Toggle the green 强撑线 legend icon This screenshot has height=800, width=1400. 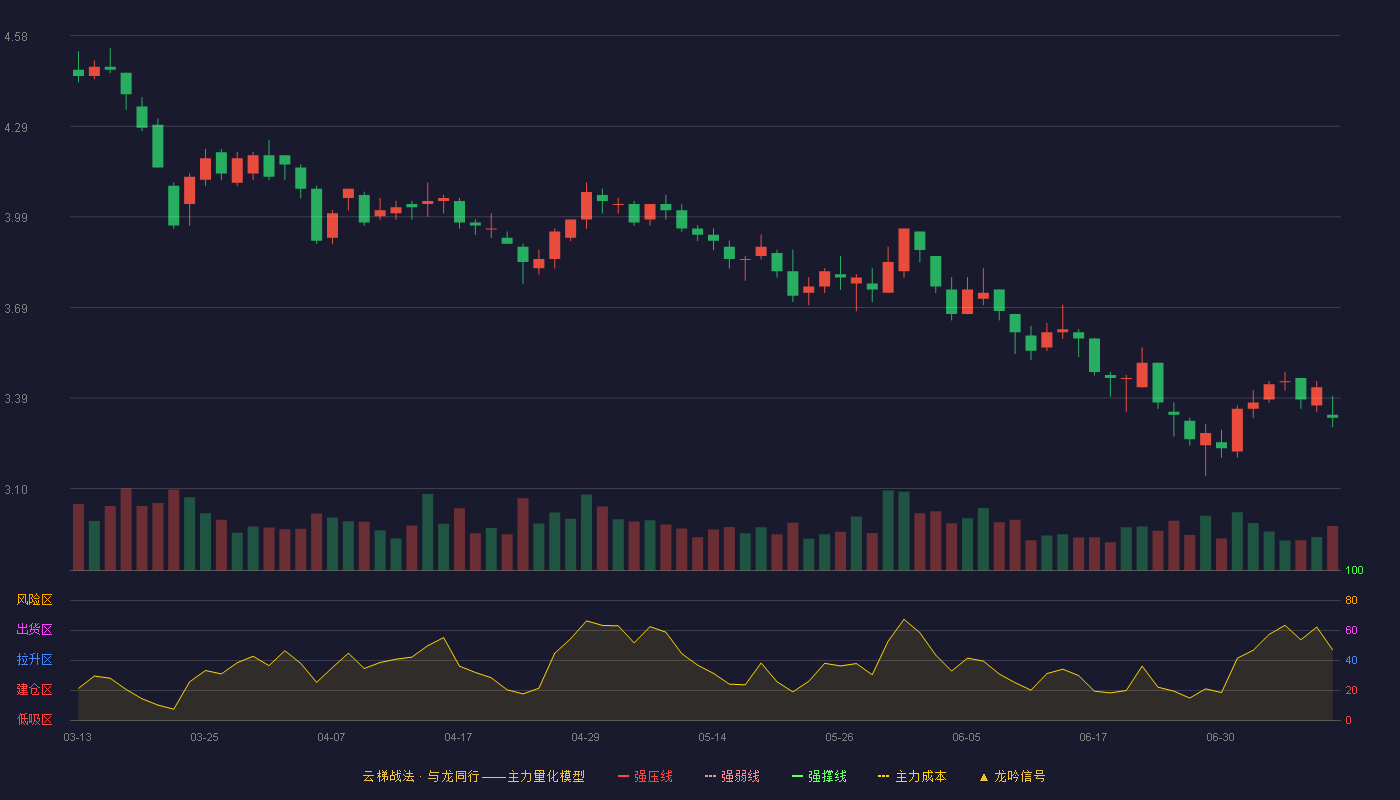click(797, 776)
